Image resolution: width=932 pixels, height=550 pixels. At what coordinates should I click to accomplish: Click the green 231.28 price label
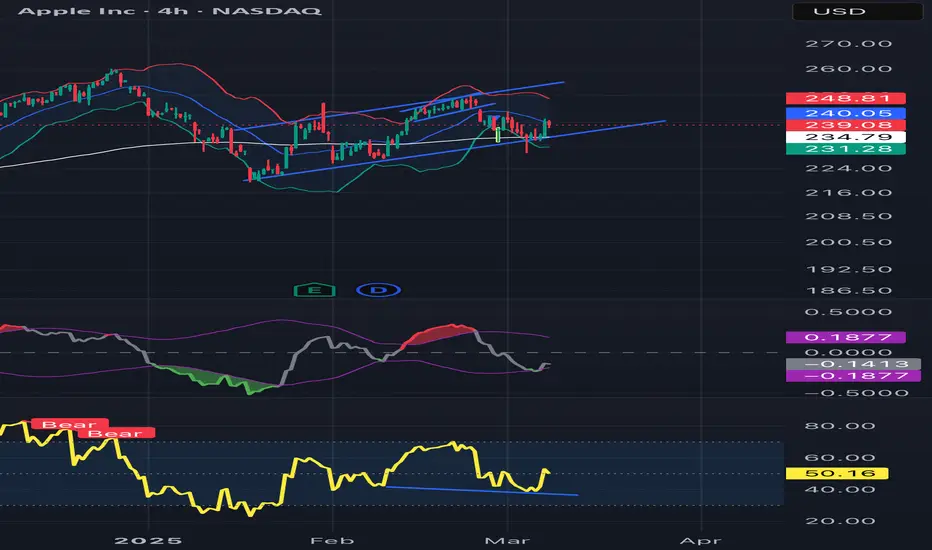click(x=846, y=149)
